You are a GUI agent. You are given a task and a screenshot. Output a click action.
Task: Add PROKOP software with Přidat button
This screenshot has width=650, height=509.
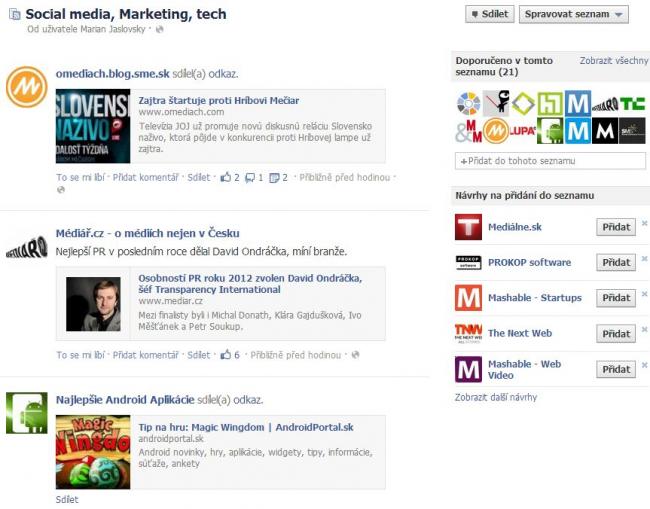pos(616,262)
